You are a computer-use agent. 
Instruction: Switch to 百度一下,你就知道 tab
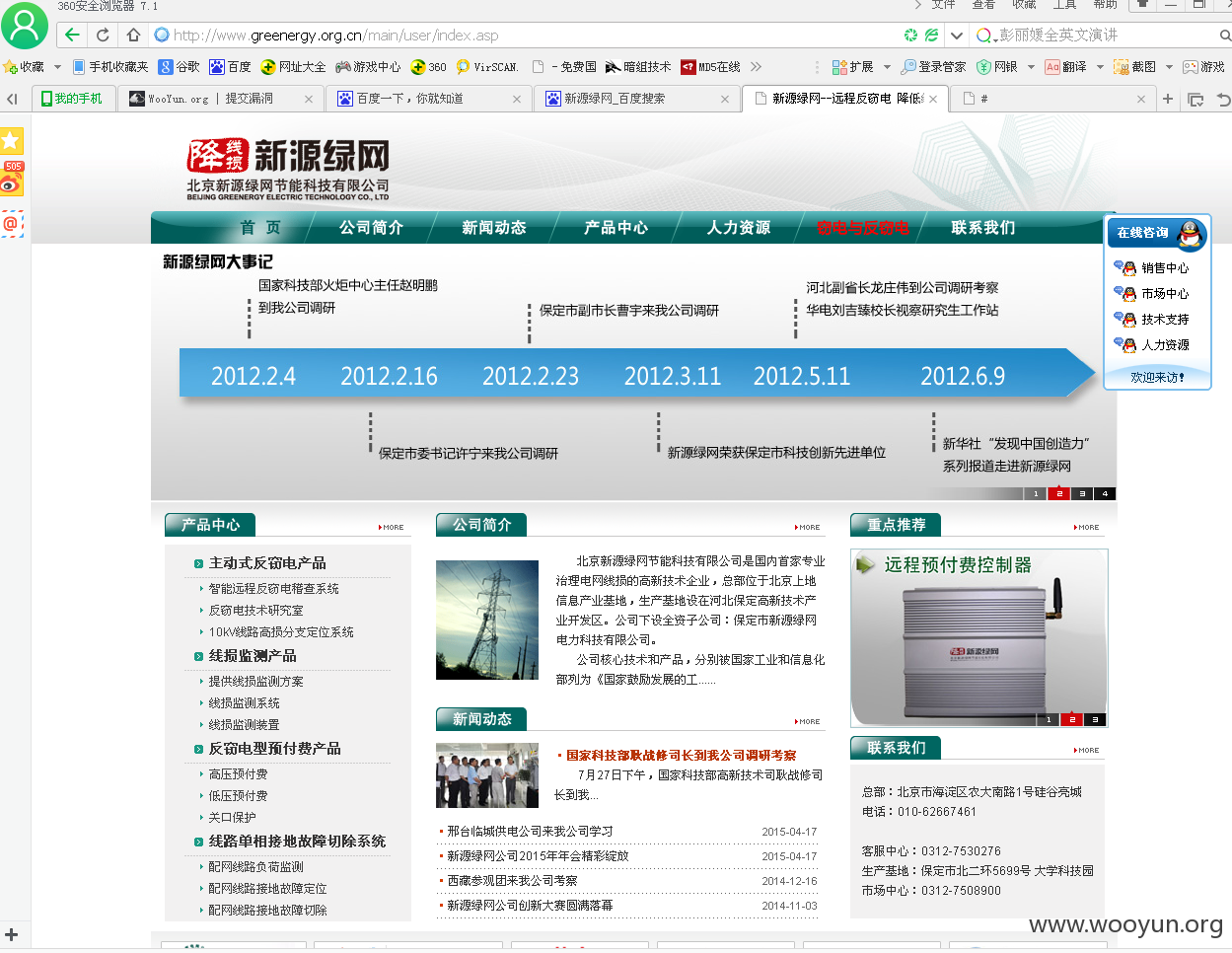click(428, 99)
